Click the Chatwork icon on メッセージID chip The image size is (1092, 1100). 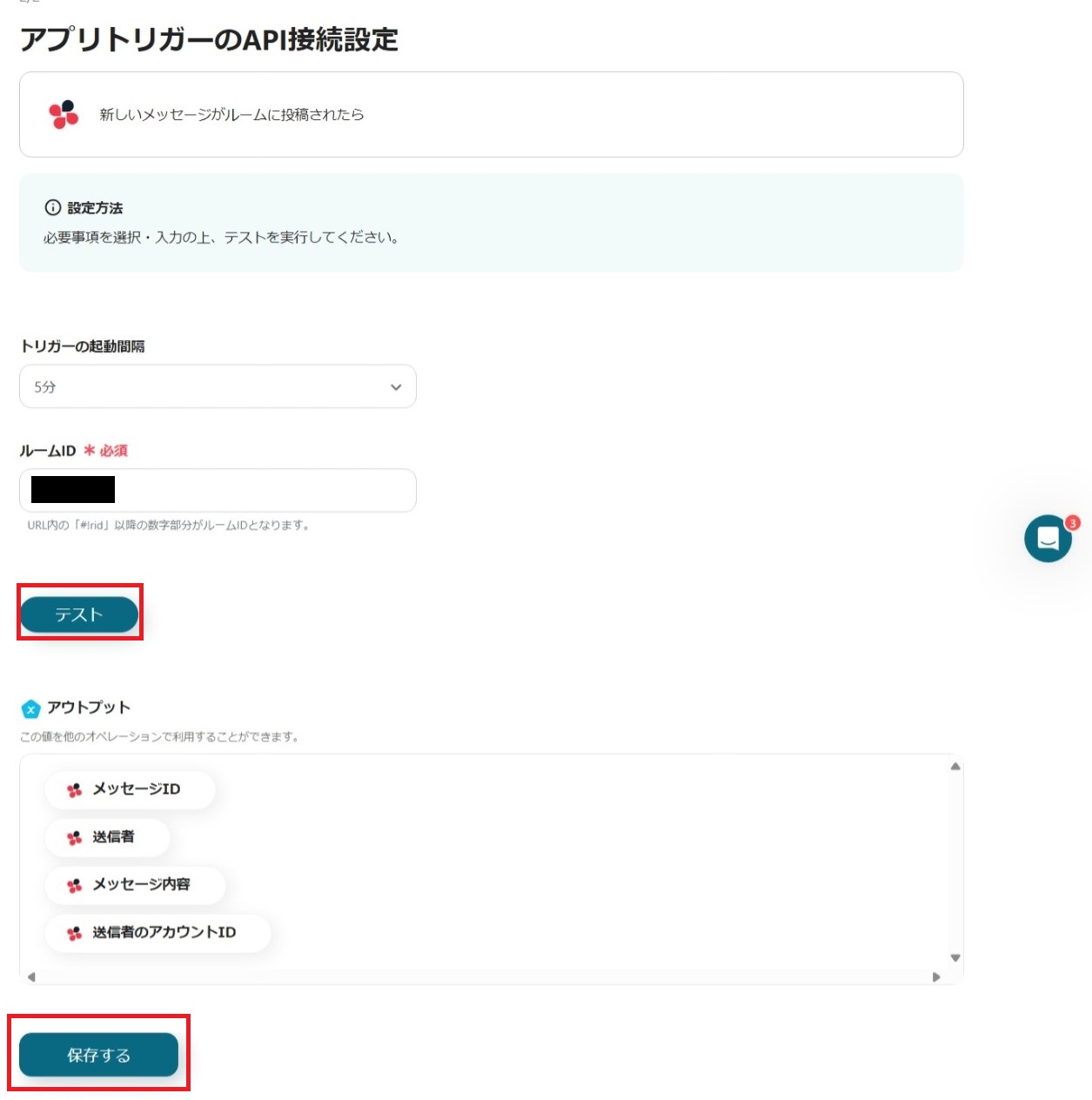(x=75, y=789)
